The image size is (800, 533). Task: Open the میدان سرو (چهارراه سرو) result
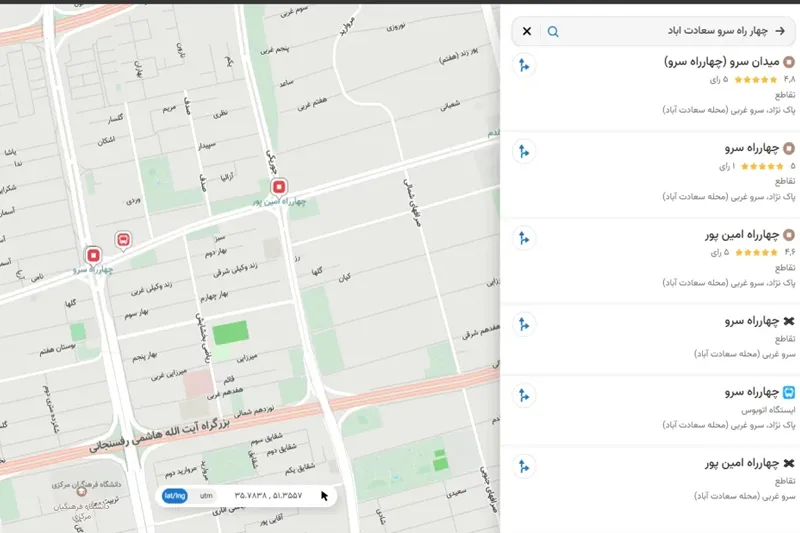(x=721, y=62)
